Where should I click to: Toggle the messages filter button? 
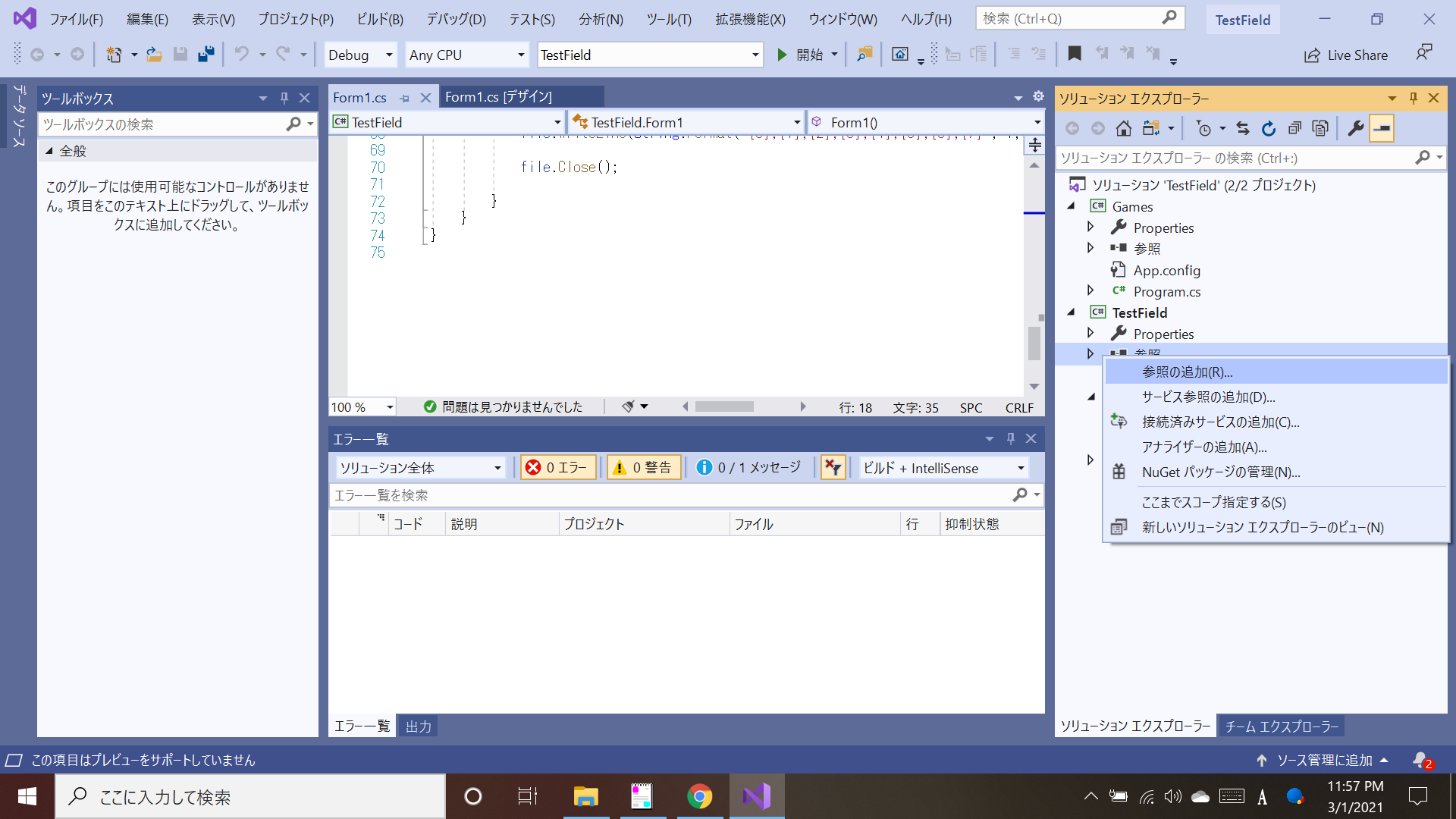point(748,468)
